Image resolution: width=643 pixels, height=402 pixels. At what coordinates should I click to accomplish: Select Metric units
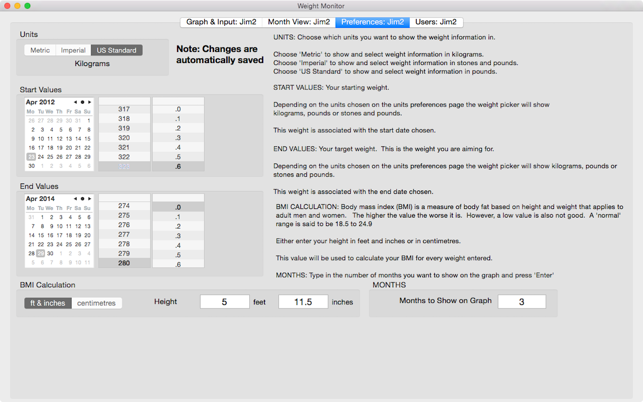pos(40,50)
